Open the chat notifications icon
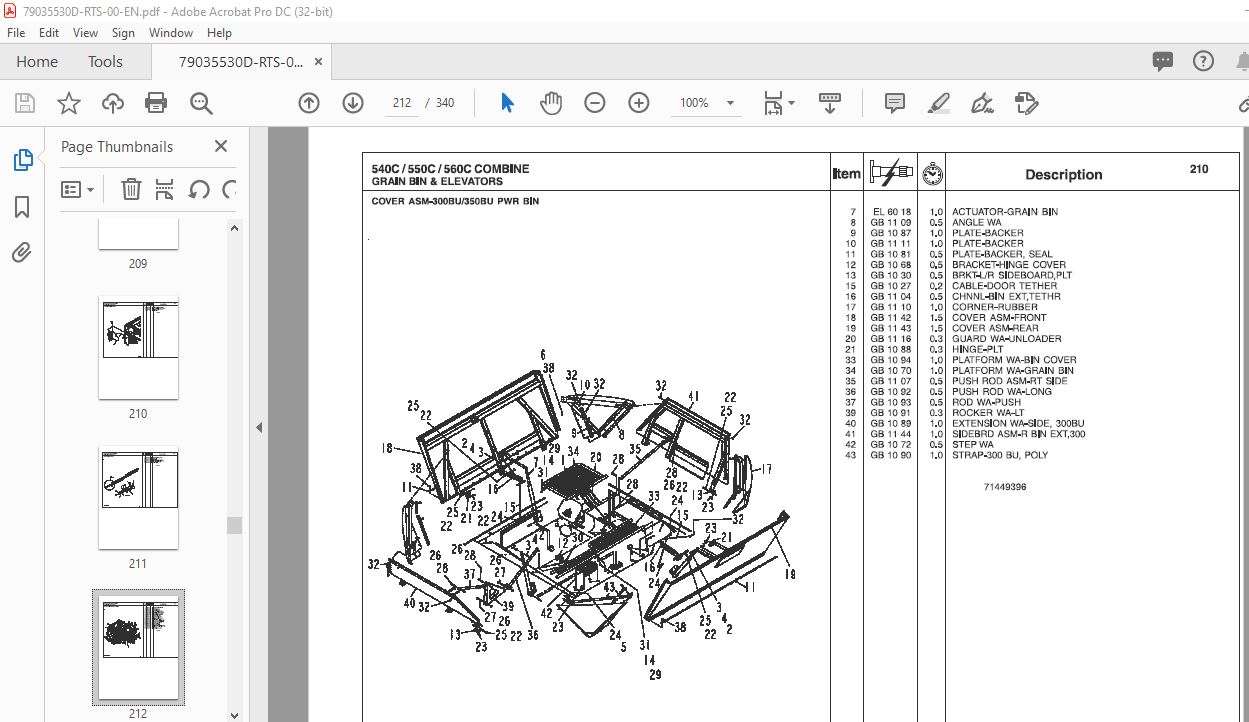1249x722 pixels. [1163, 61]
